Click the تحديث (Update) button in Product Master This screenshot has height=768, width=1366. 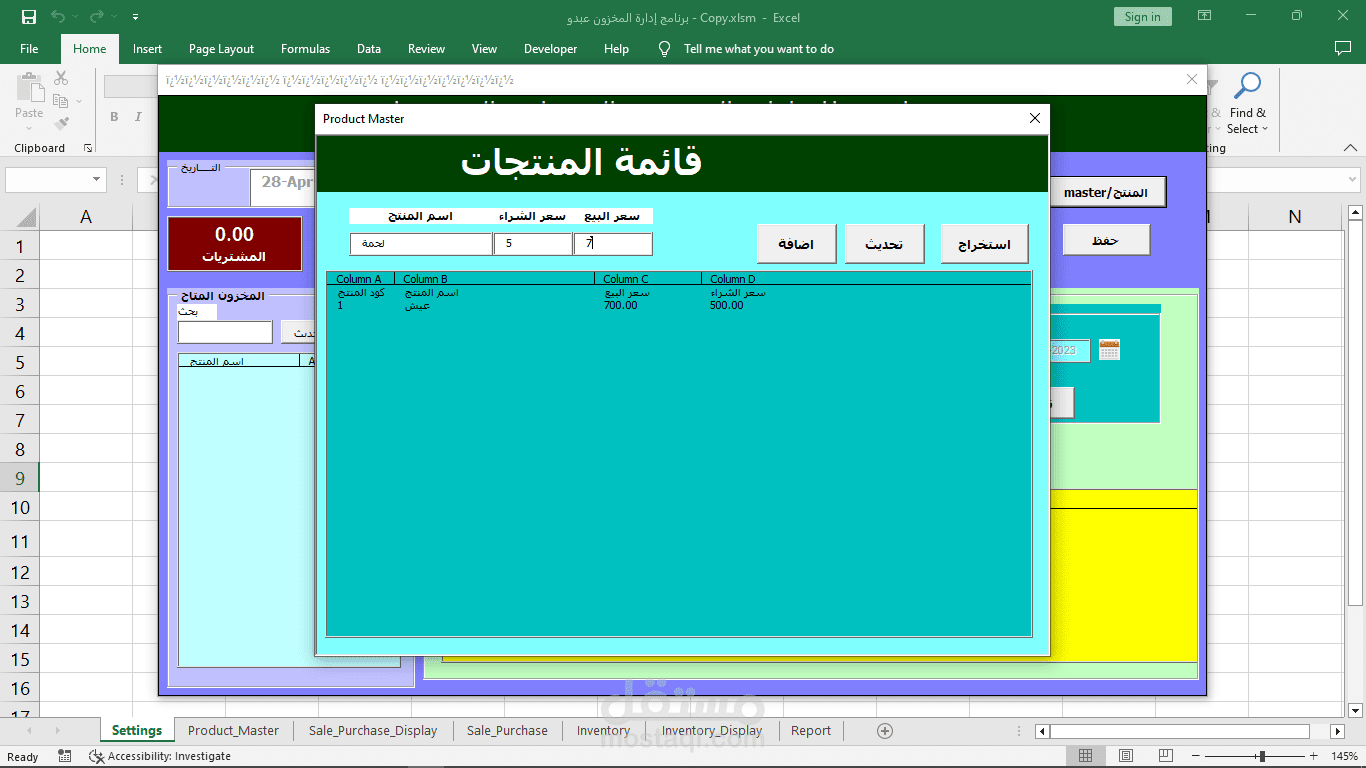coord(884,244)
